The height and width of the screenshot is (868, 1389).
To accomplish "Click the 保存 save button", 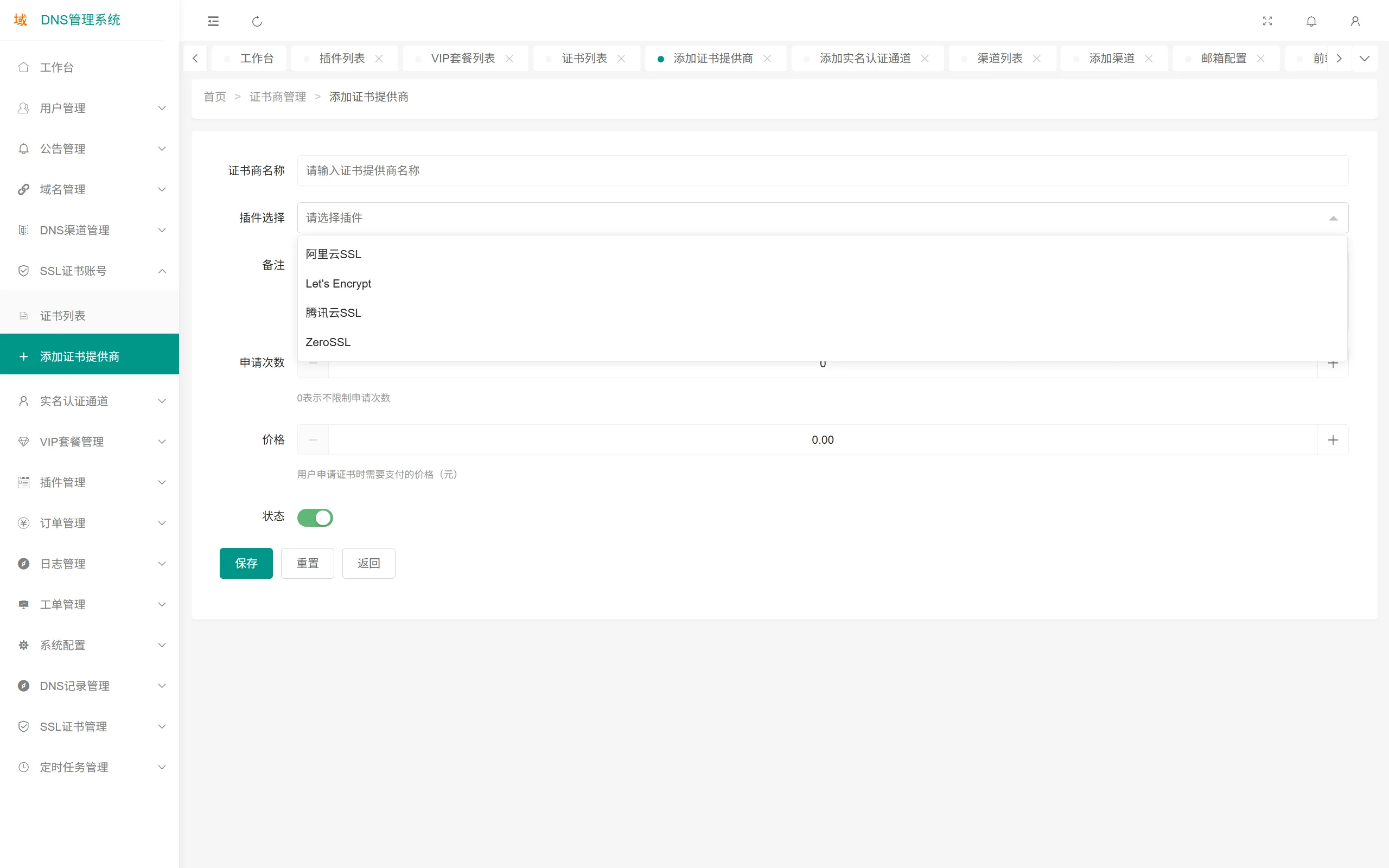I will (x=246, y=563).
